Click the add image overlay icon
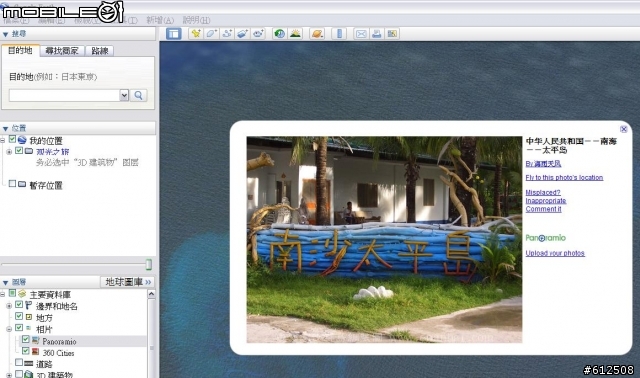The width and height of the screenshot is (640, 378). [x=242, y=34]
